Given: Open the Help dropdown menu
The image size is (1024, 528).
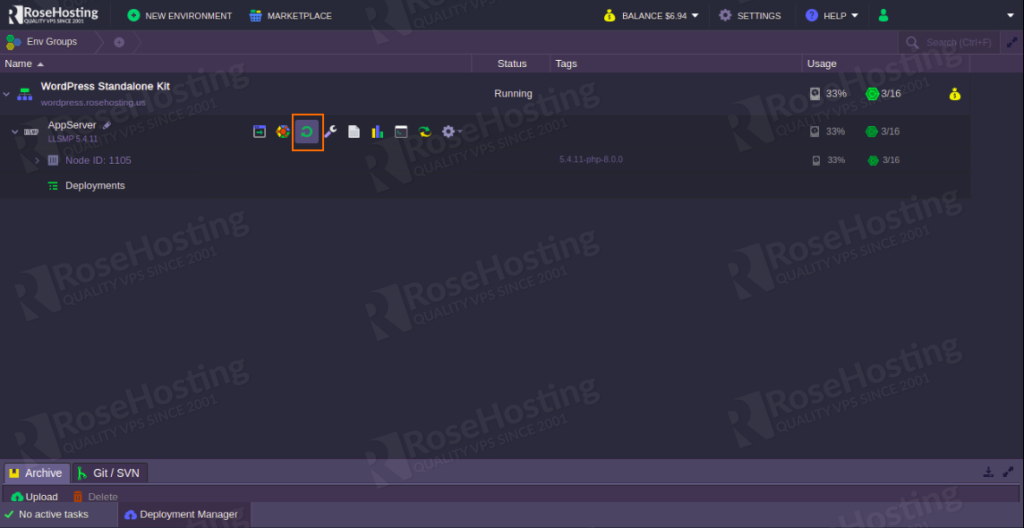Looking at the screenshot, I should 831,16.
